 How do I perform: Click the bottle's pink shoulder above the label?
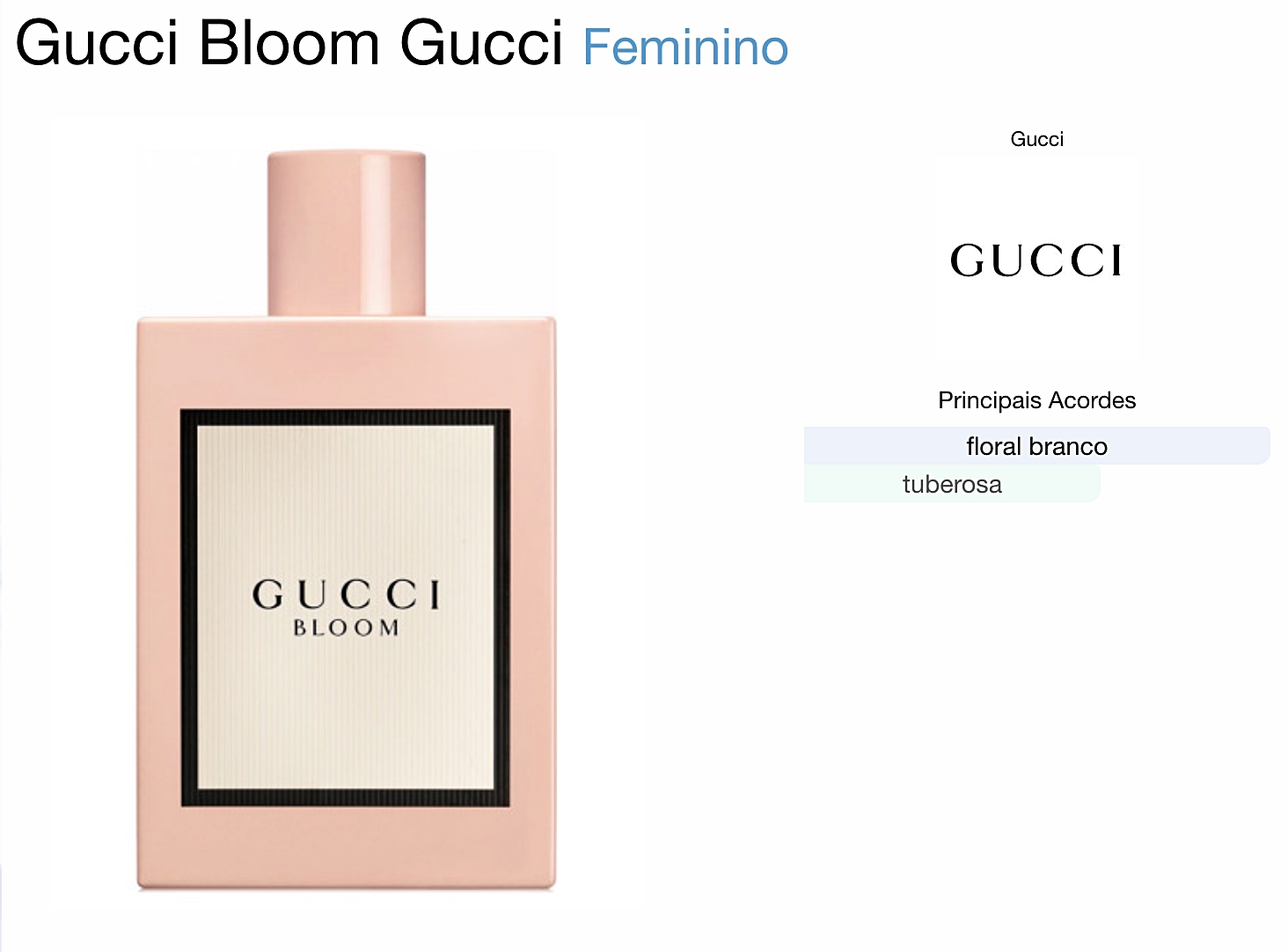tap(346, 362)
